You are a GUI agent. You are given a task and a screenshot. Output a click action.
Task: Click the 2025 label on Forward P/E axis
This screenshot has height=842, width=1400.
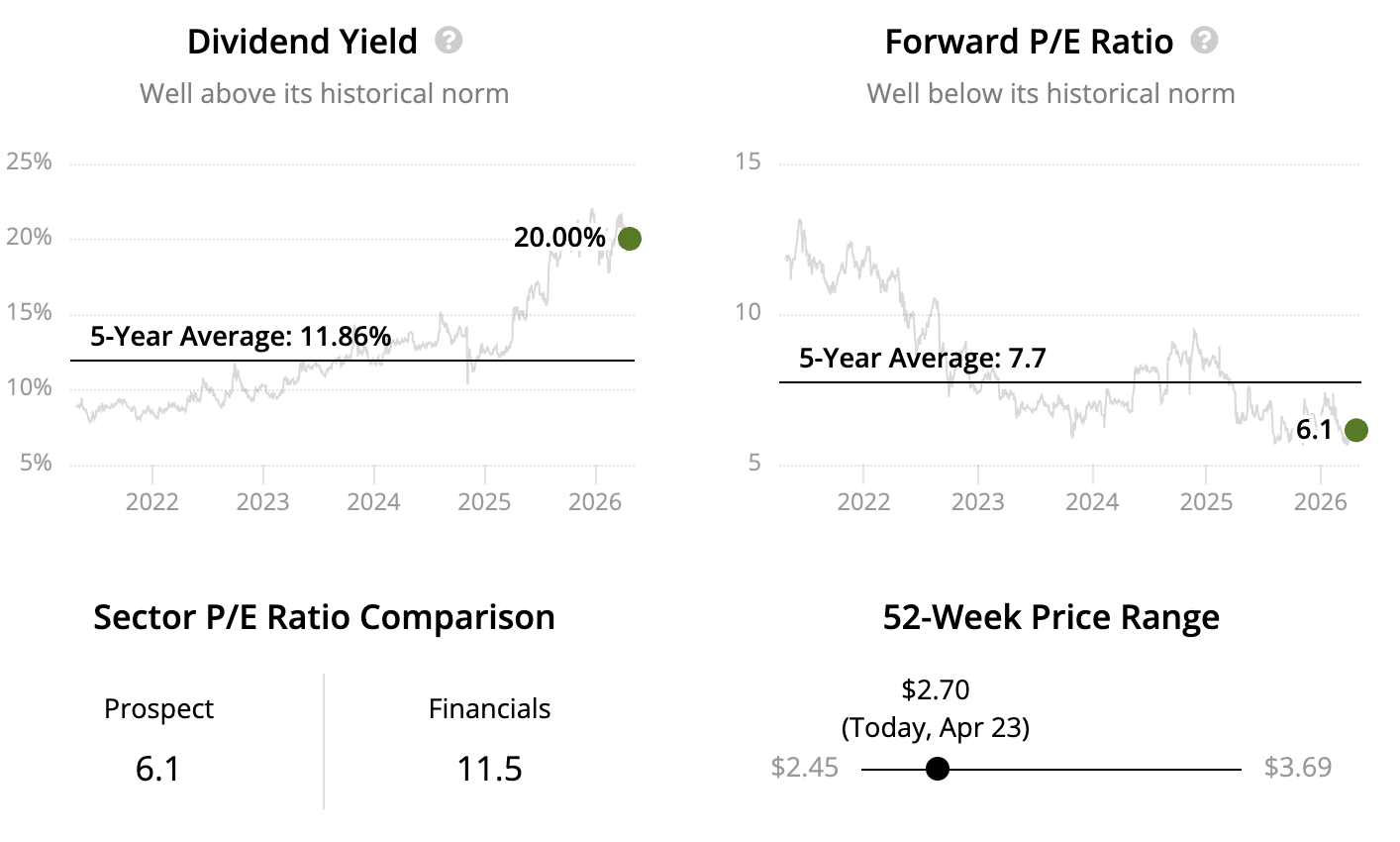[x=1206, y=501]
